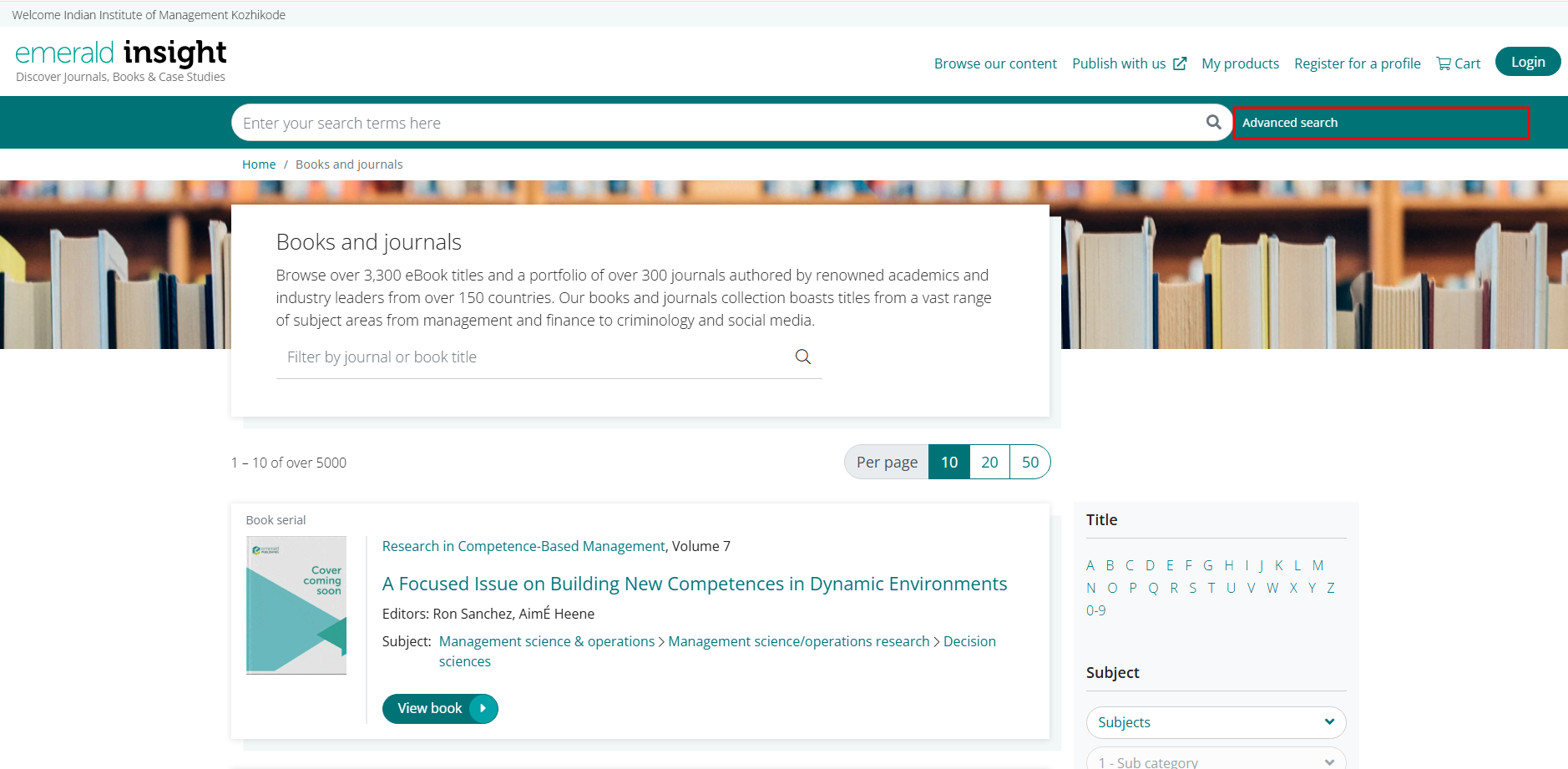Switch to 20 results per page

[x=989, y=463]
